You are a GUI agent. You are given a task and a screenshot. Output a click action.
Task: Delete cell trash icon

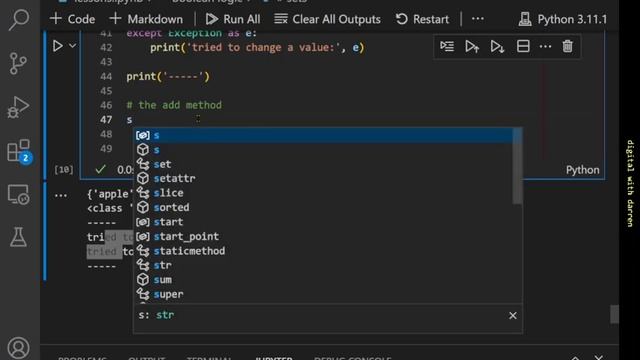[x=567, y=47]
